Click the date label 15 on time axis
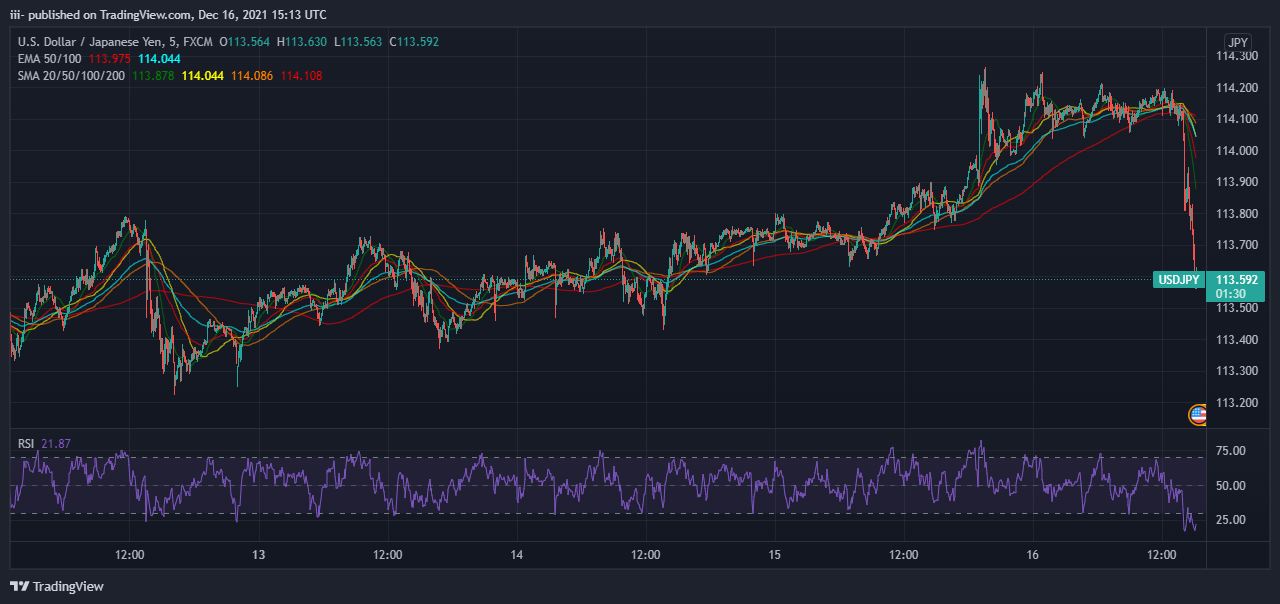This screenshot has height=604, width=1280. [x=775, y=555]
